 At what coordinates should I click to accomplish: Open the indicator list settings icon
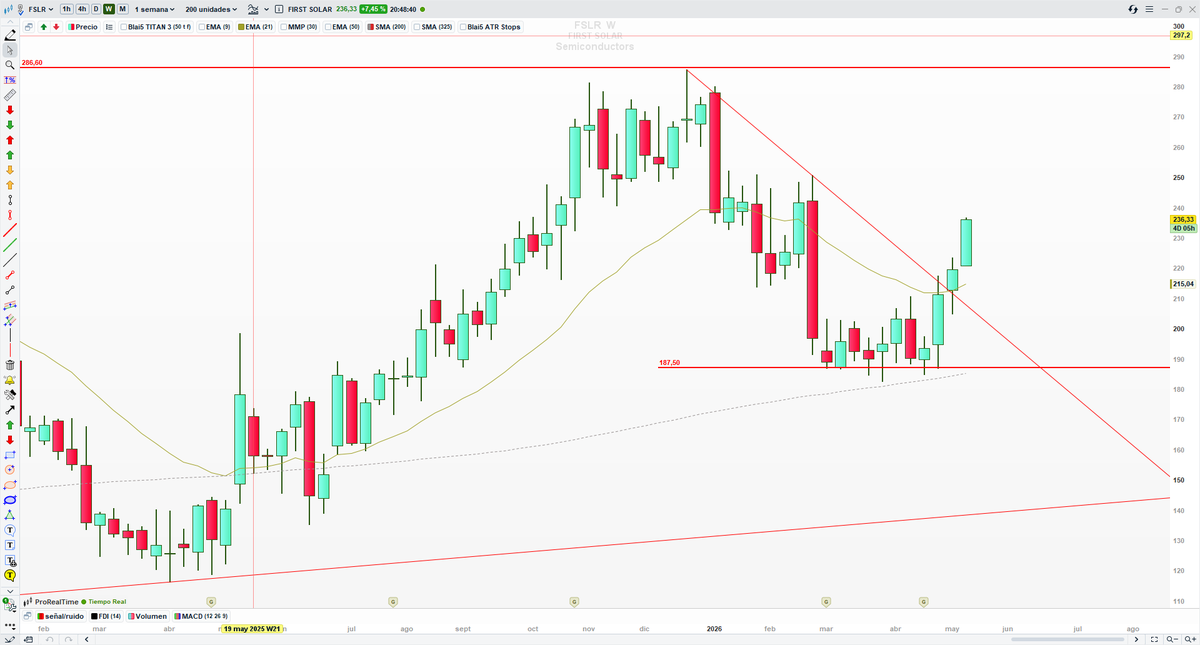click(x=109, y=27)
